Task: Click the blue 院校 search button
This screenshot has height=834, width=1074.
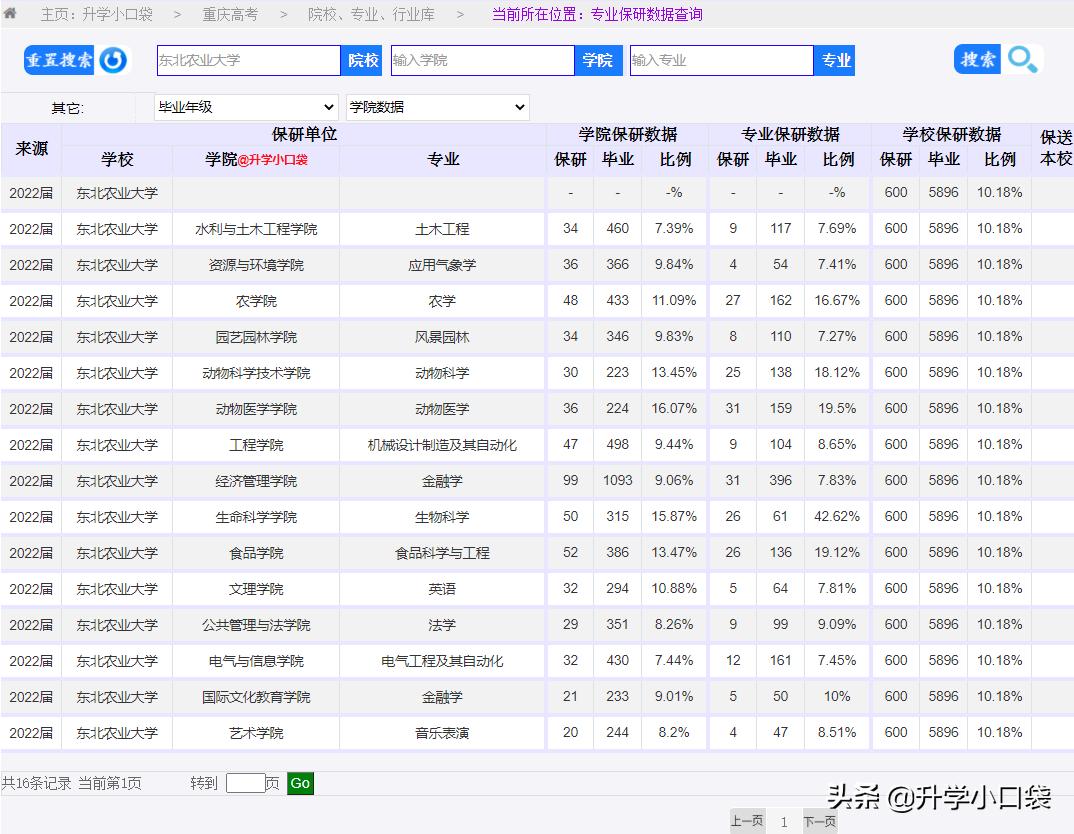Action: tap(361, 60)
